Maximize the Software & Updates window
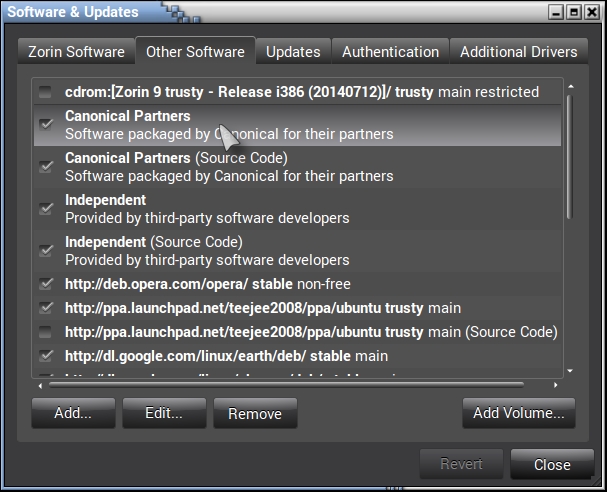 [574, 12]
